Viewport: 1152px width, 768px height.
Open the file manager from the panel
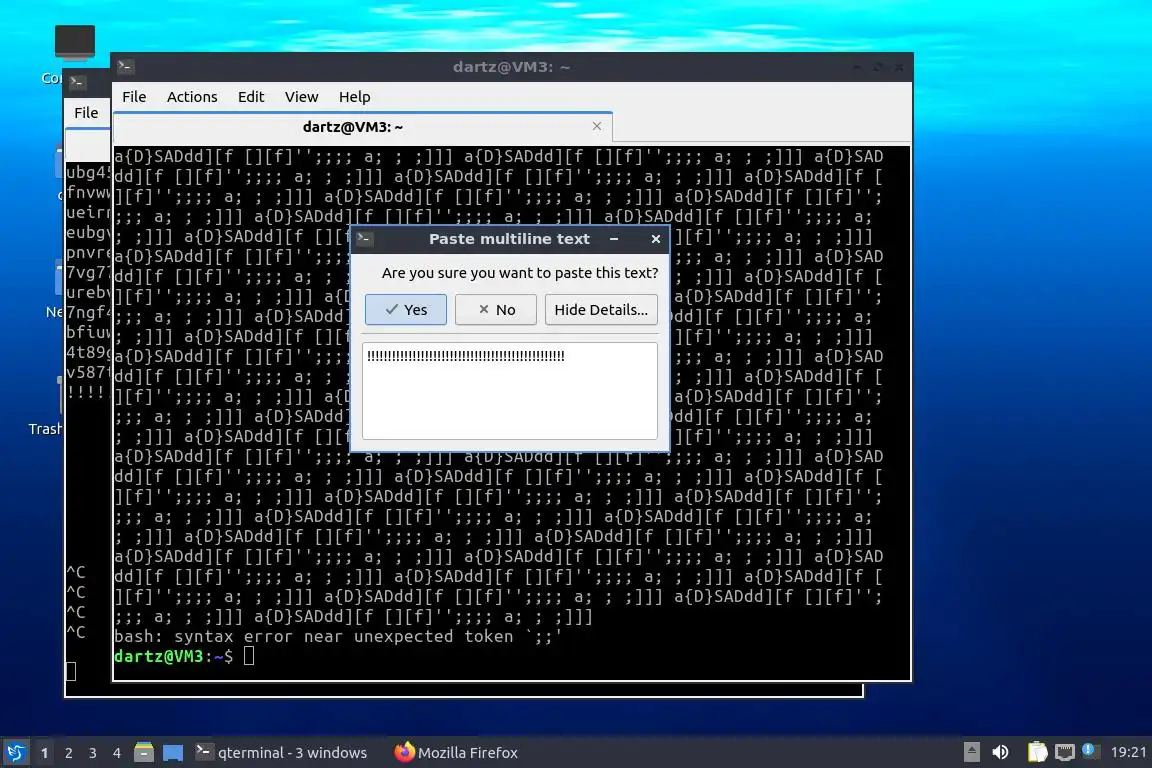point(144,753)
